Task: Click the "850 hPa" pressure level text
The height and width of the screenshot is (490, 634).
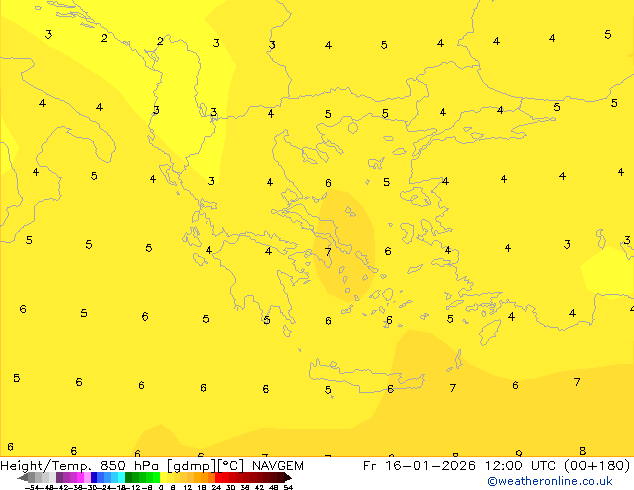Action: click(x=129, y=466)
